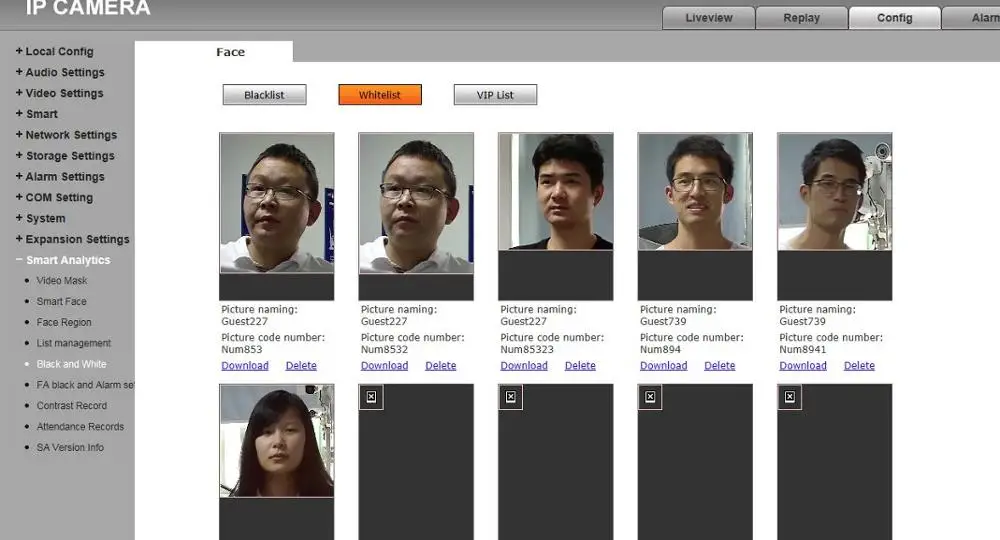Click broken image icon in second row, second card
Image resolution: width=1000 pixels, height=540 pixels.
click(x=371, y=397)
